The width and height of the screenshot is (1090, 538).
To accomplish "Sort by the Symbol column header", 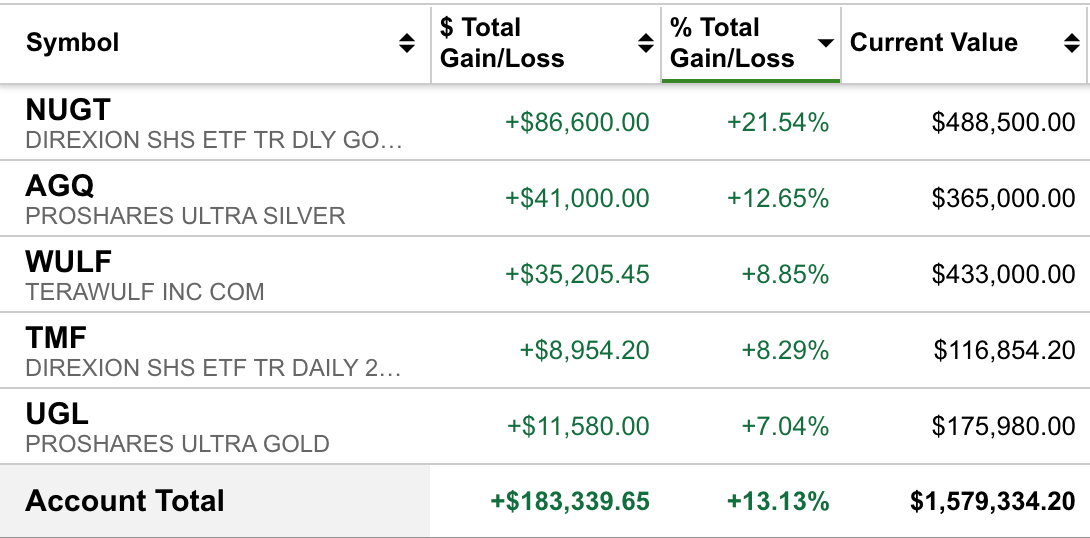I will pyautogui.click(x=73, y=43).
